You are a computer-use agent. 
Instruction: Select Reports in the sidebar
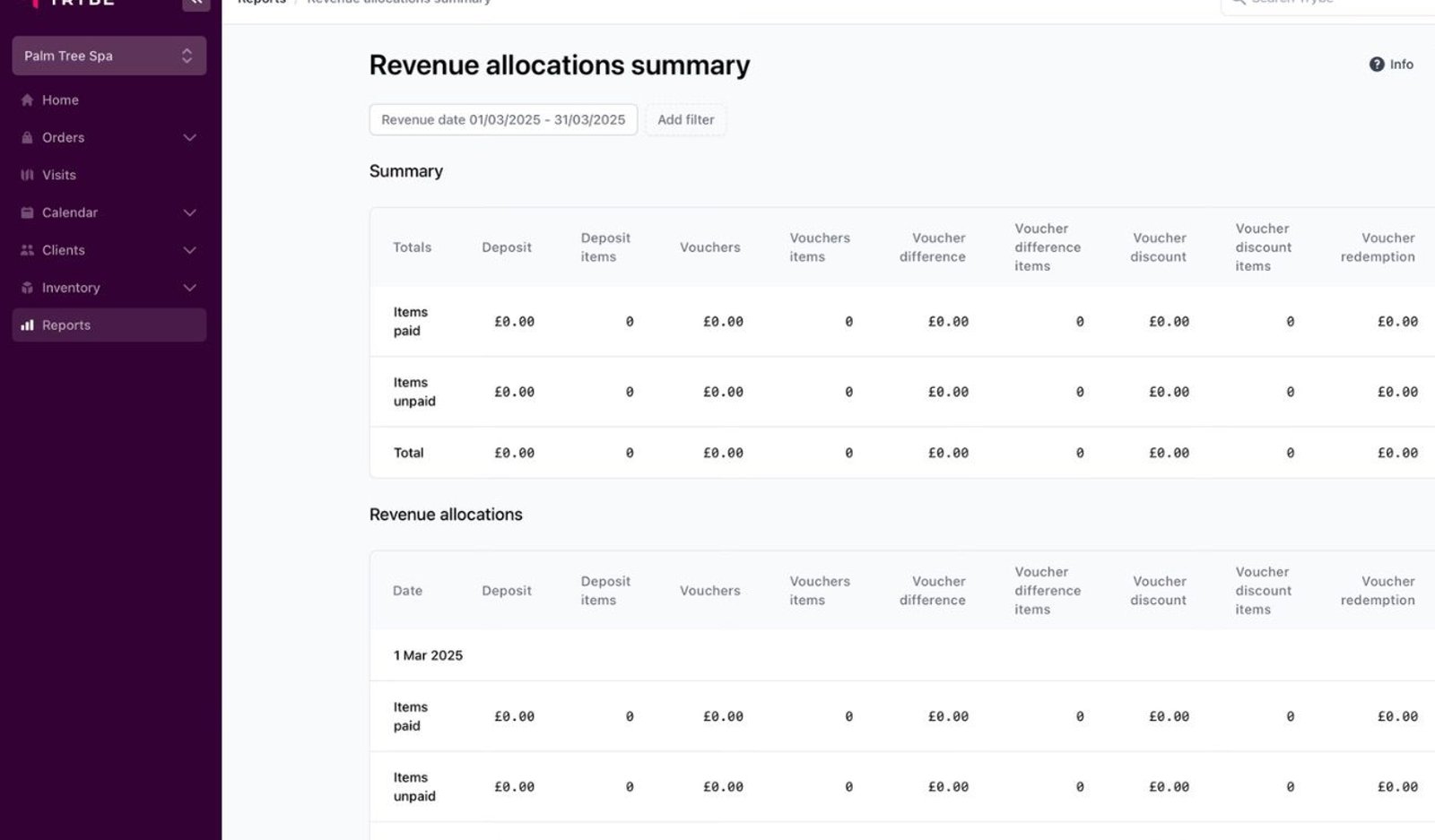109,325
